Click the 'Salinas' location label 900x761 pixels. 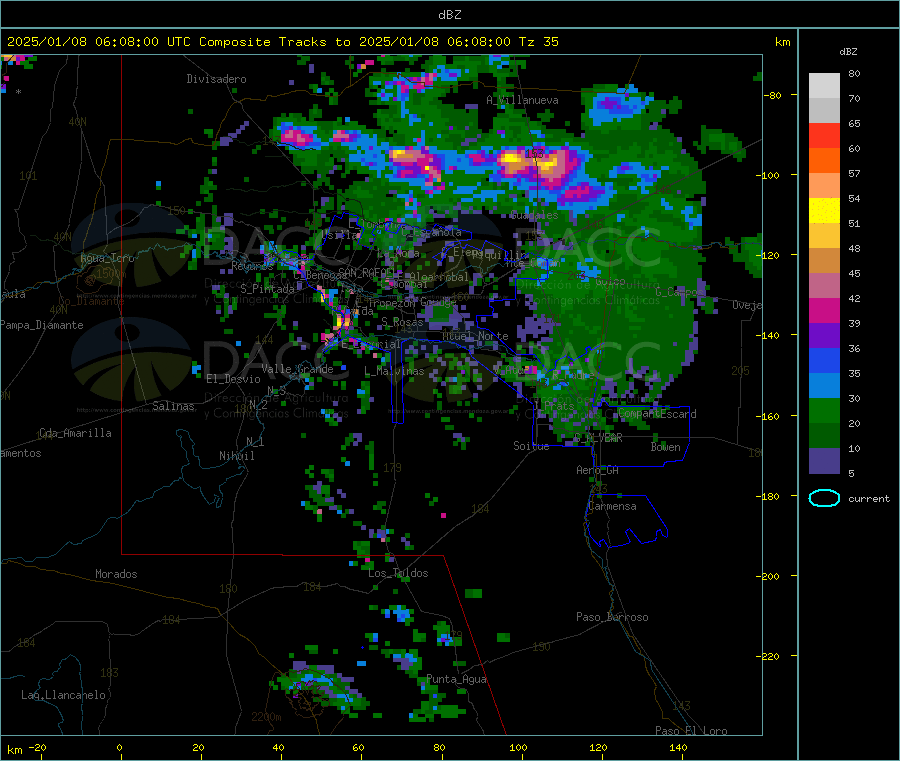pyautogui.click(x=173, y=406)
